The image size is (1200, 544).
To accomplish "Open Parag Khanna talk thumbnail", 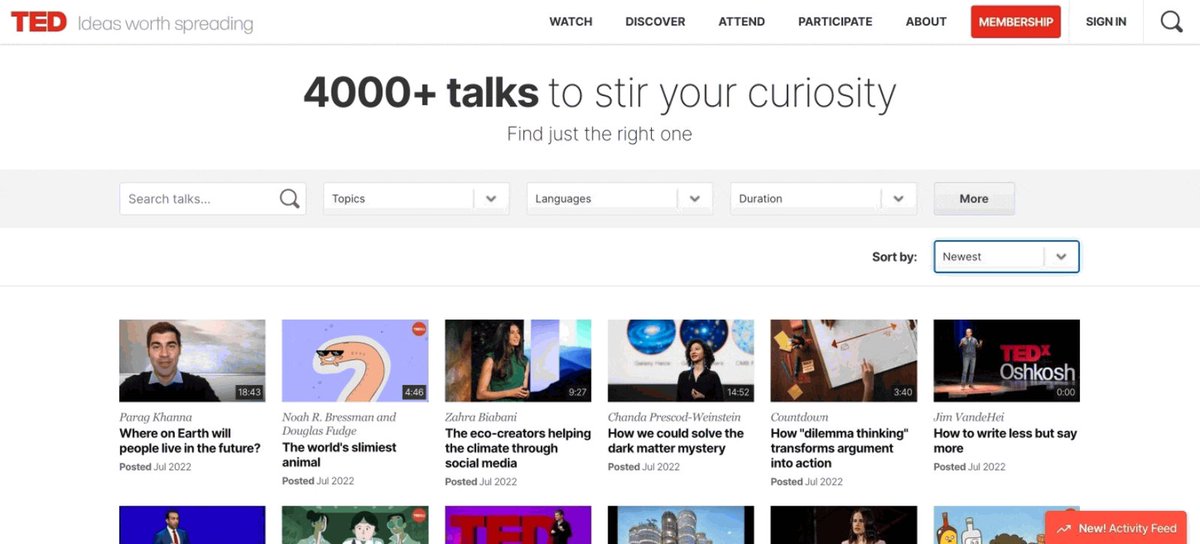I will click(192, 361).
